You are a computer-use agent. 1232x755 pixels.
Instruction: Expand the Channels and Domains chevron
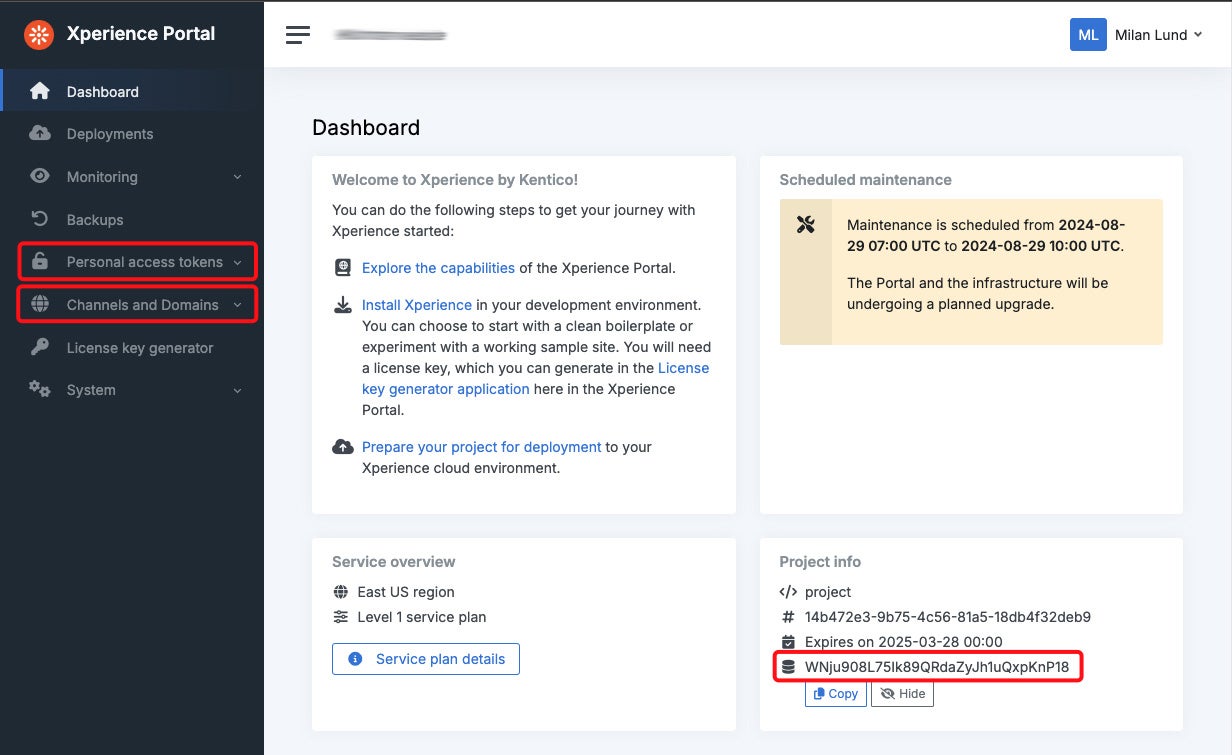238,305
